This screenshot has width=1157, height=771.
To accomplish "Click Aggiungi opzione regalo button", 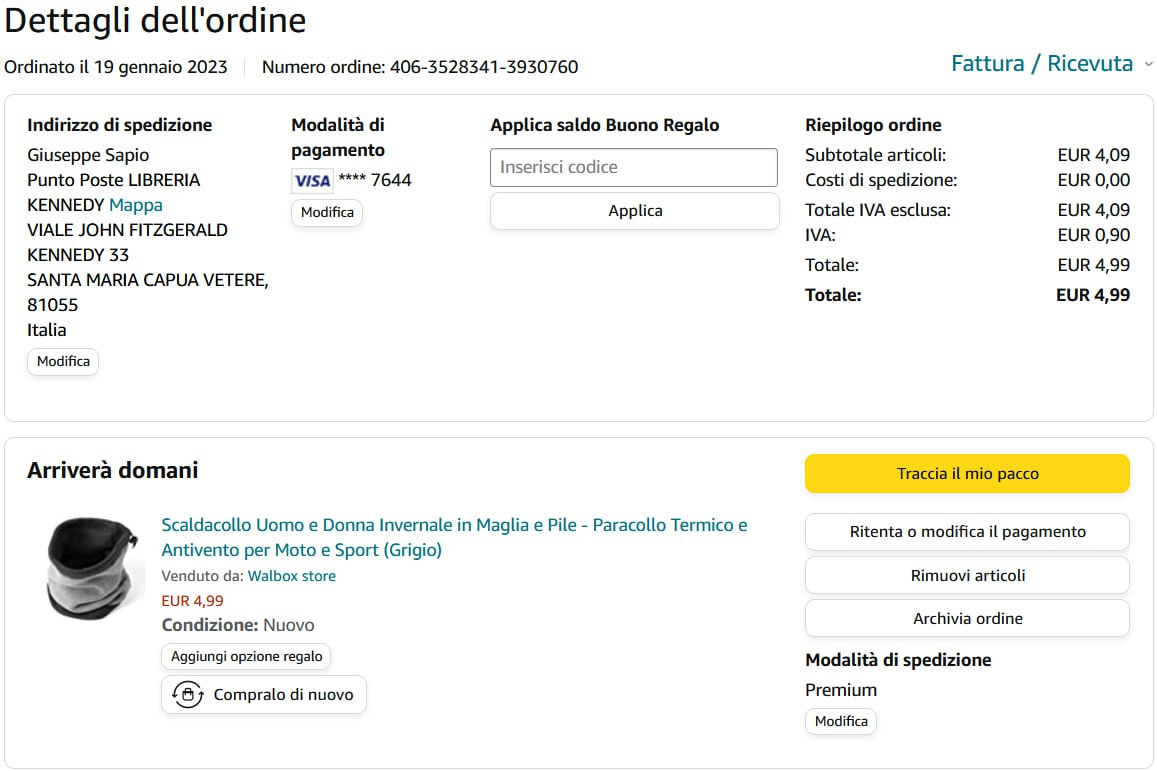I will pyautogui.click(x=246, y=656).
